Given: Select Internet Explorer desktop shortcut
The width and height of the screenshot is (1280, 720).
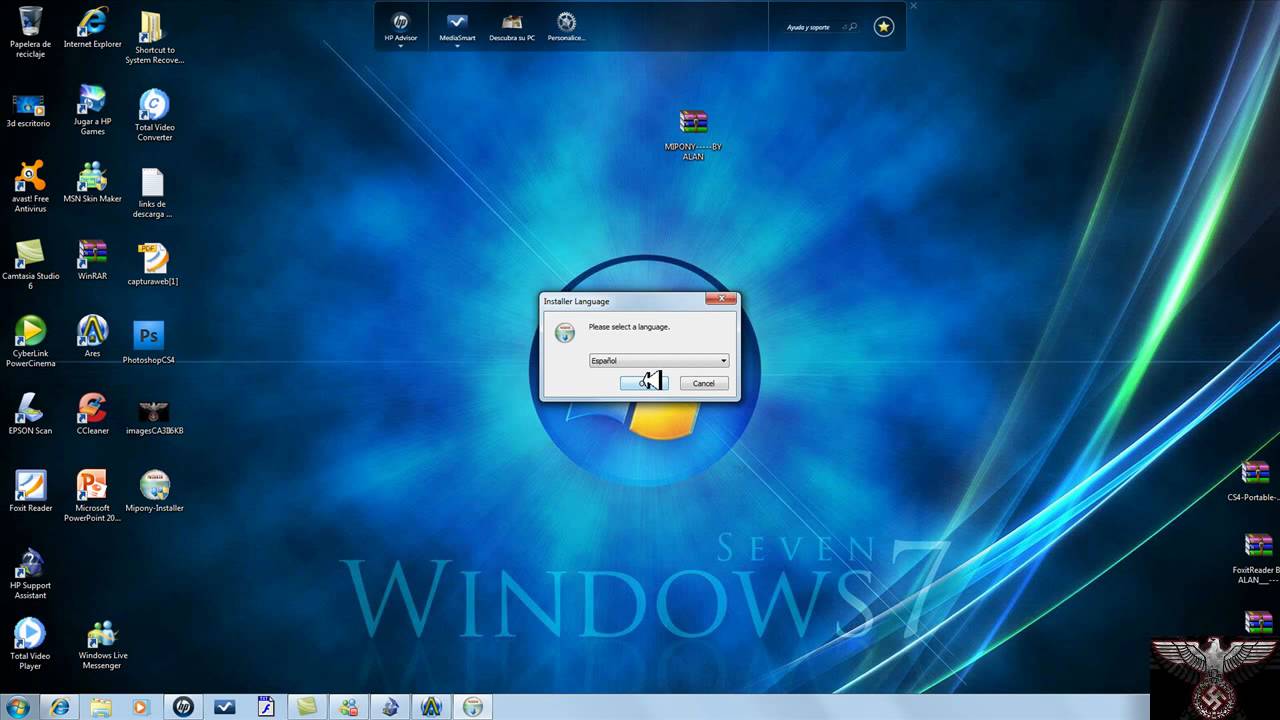Looking at the screenshot, I should point(93,27).
